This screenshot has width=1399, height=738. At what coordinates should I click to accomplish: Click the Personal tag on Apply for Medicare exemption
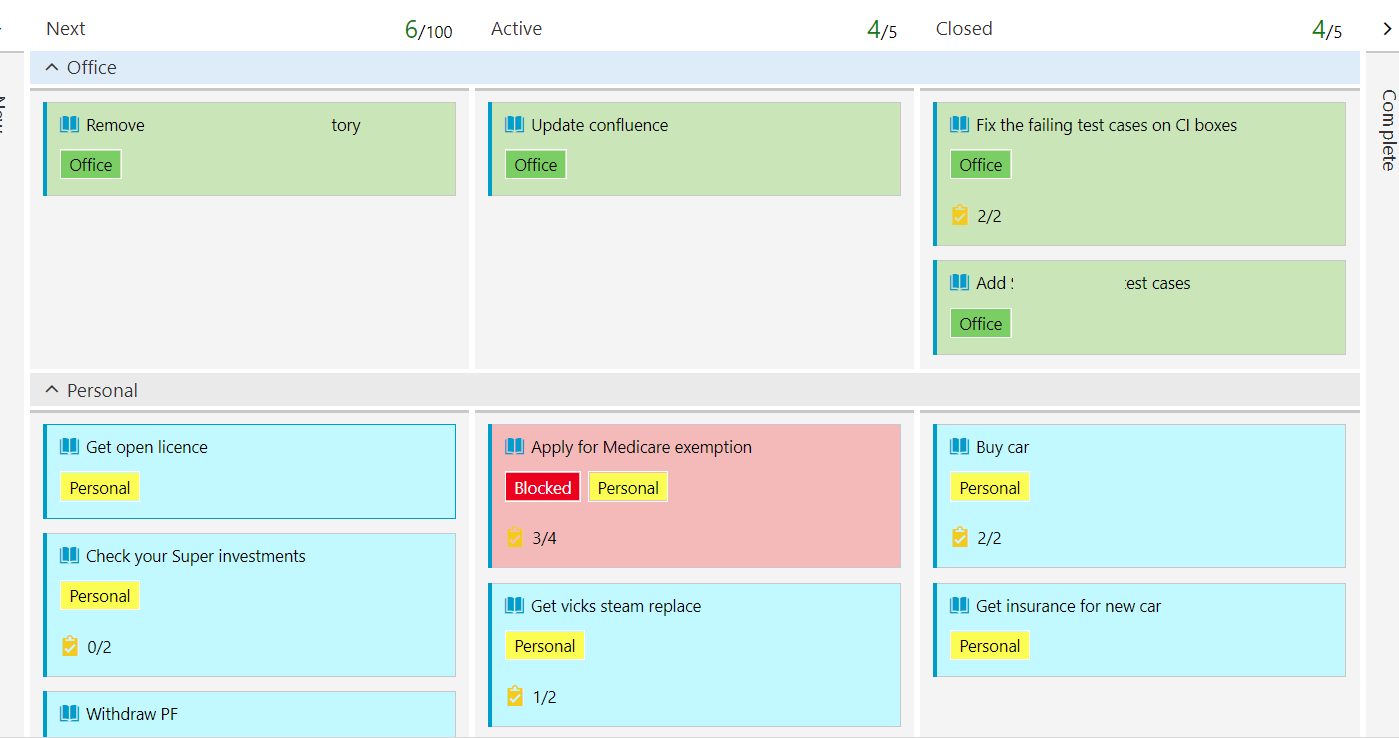tap(628, 487)
